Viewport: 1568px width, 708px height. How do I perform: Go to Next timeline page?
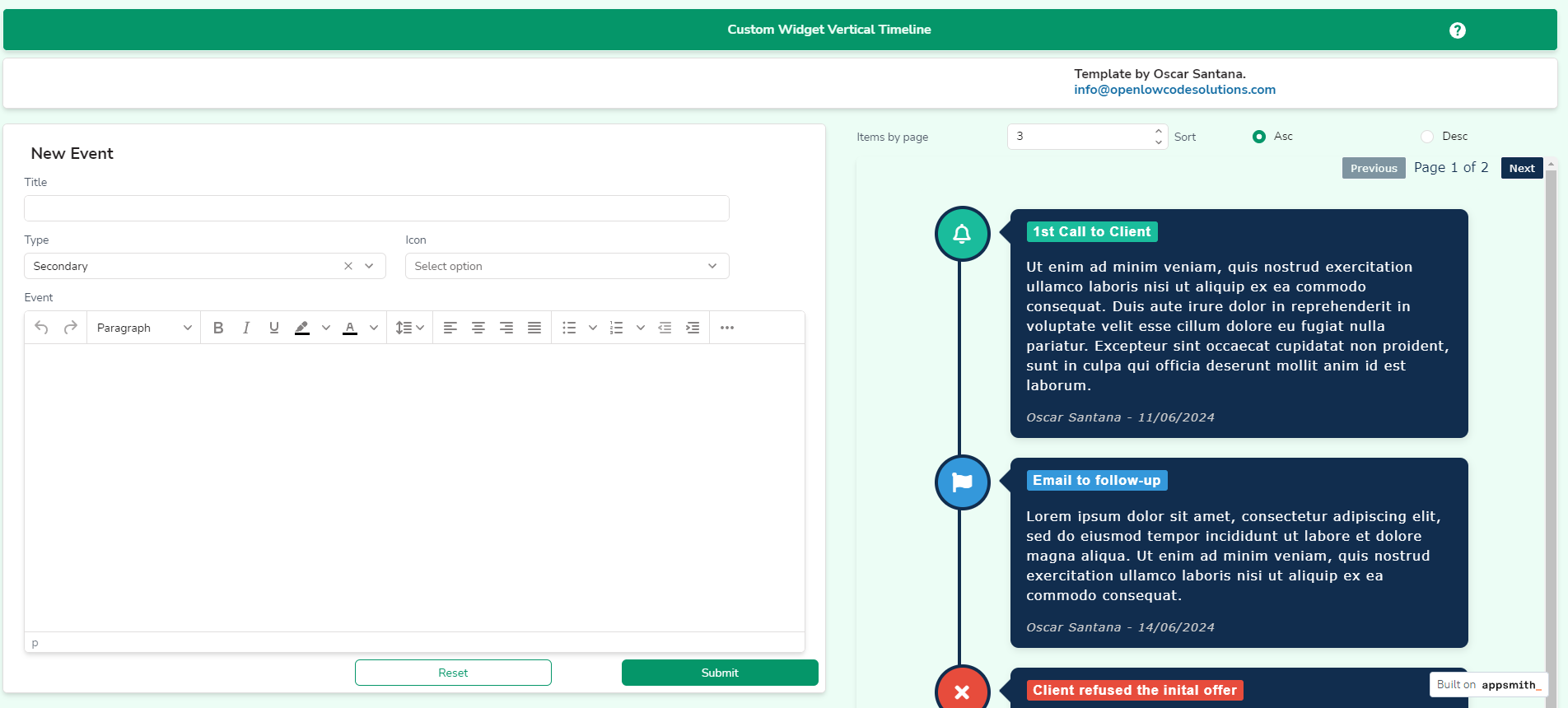1521,168
